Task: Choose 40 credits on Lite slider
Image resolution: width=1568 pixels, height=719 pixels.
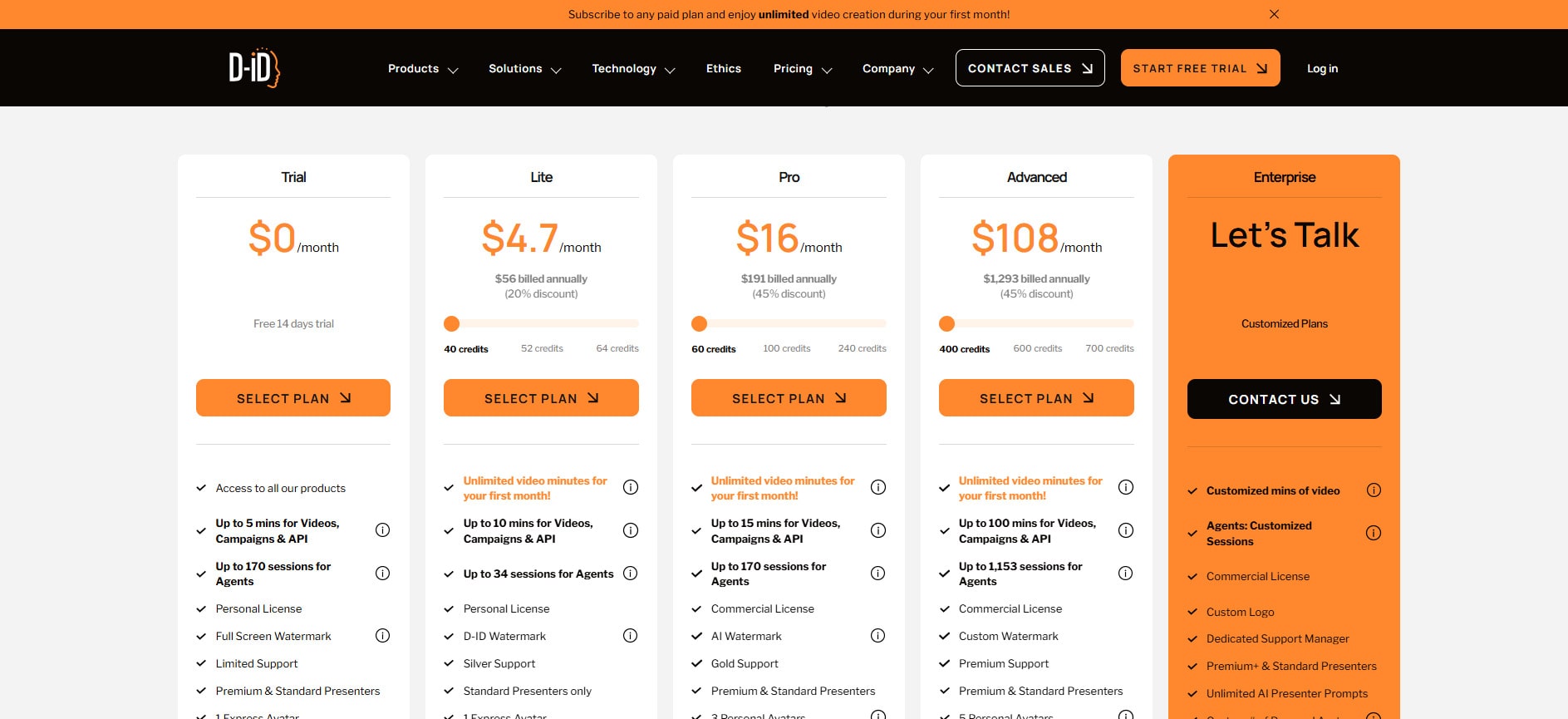Action: (466, 349)
